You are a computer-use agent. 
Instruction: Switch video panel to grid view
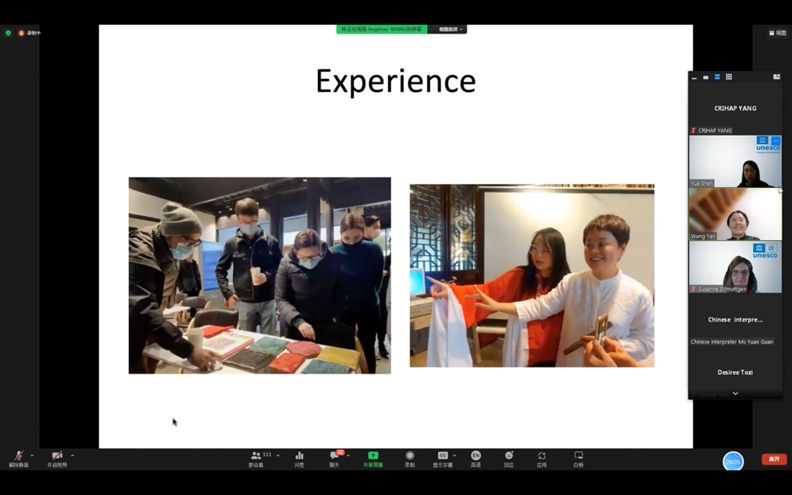pos(729,77)
